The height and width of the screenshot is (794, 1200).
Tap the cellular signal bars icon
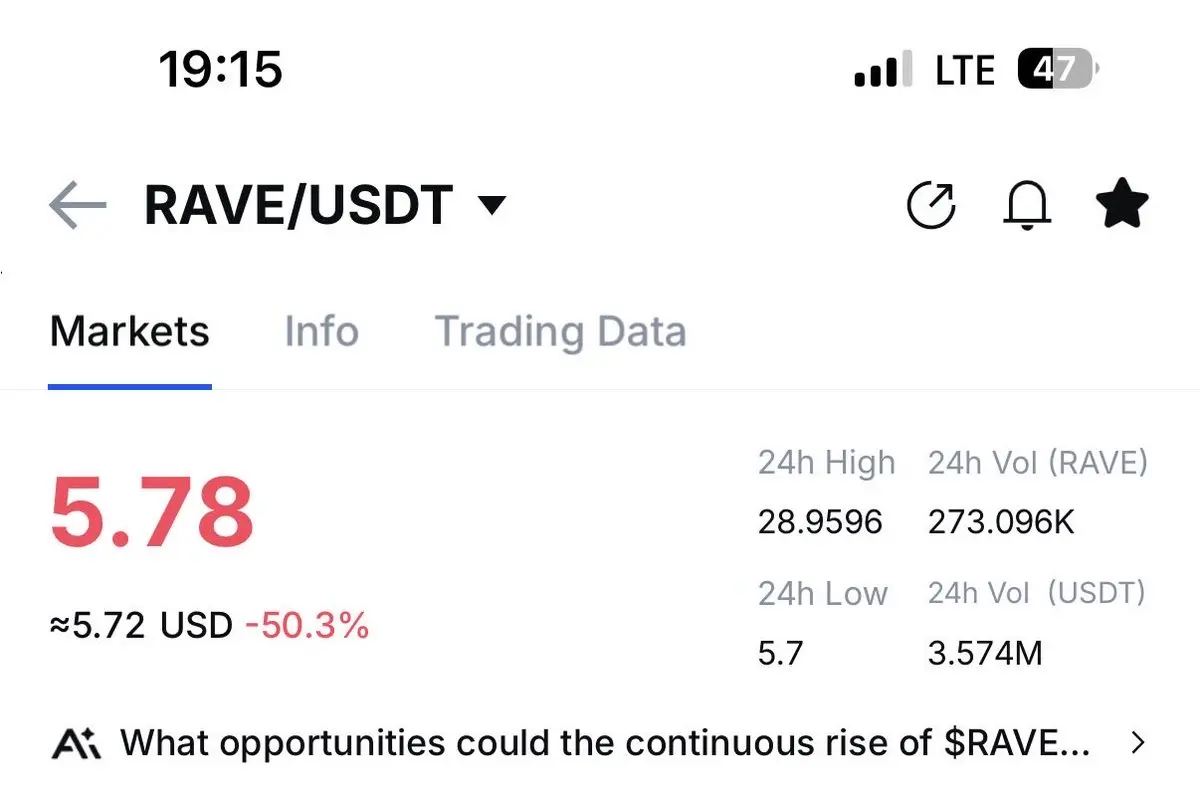tap(883, 71)
